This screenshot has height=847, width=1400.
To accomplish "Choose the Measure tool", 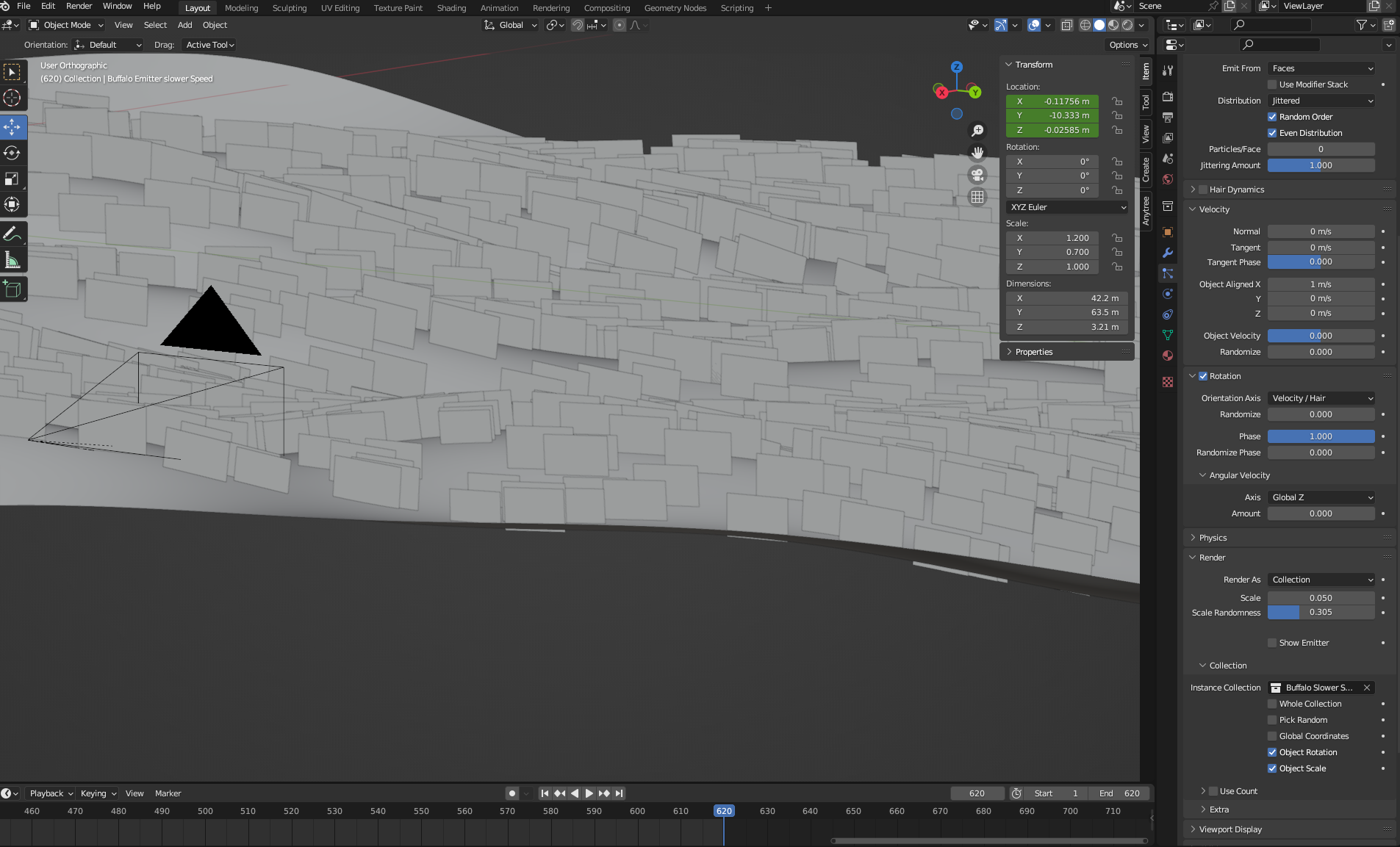I will pos(12,259).
